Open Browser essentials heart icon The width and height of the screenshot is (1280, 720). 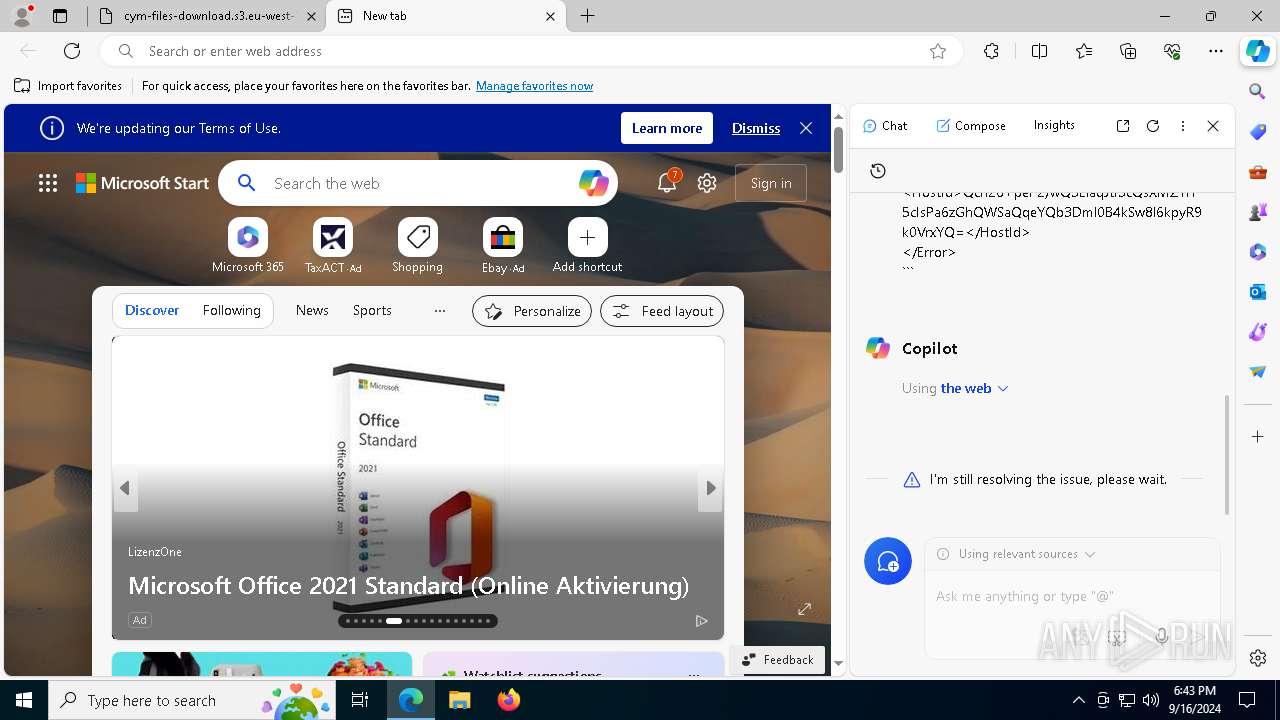1172,51
